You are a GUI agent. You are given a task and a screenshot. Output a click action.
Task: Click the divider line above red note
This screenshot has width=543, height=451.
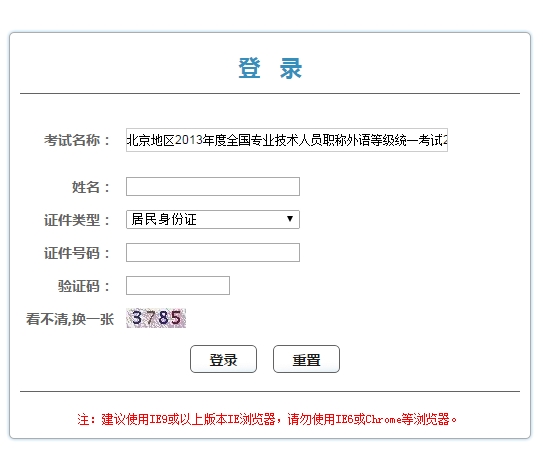click(x=270, y=391)
